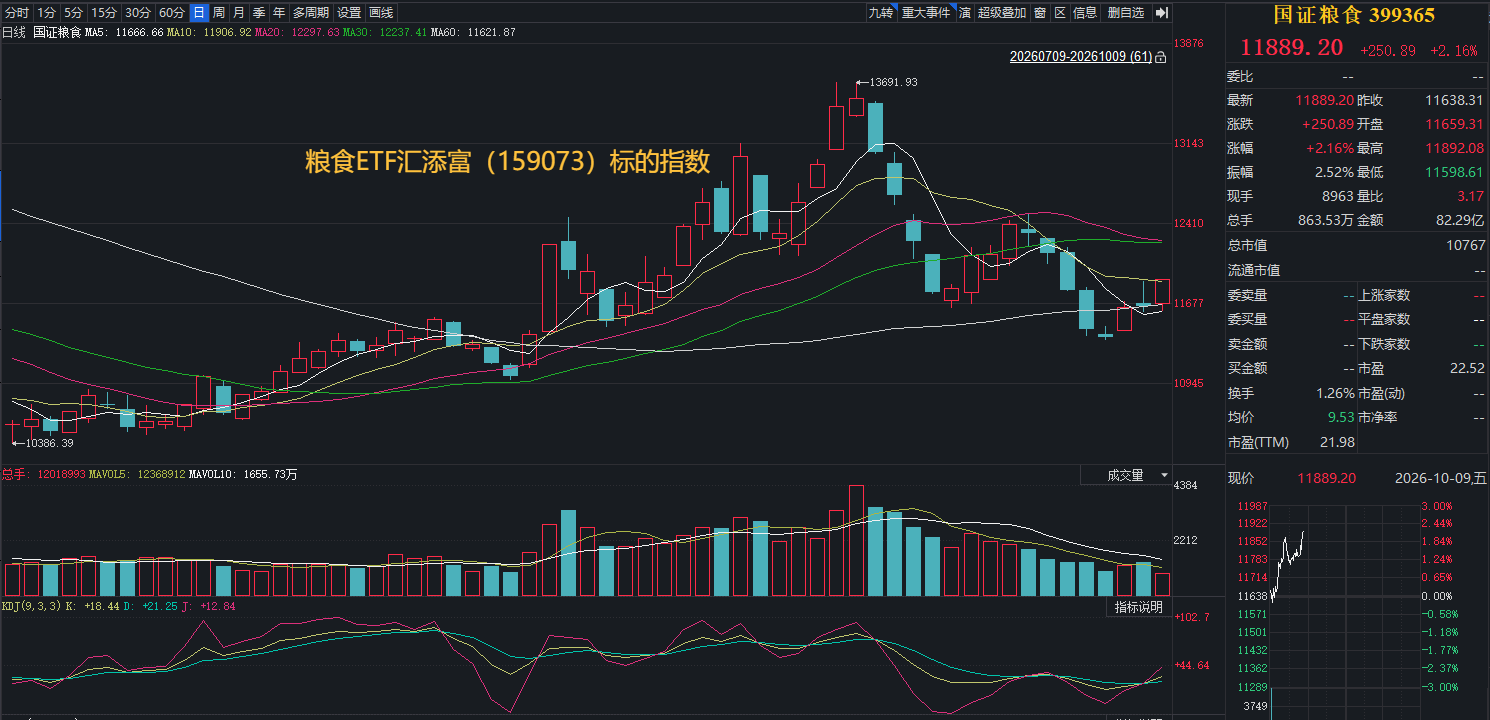Click the 13691.93 high price marker
Image resolution: width=1490 pixels, height=720 pixels.
[x=894, y=82]
